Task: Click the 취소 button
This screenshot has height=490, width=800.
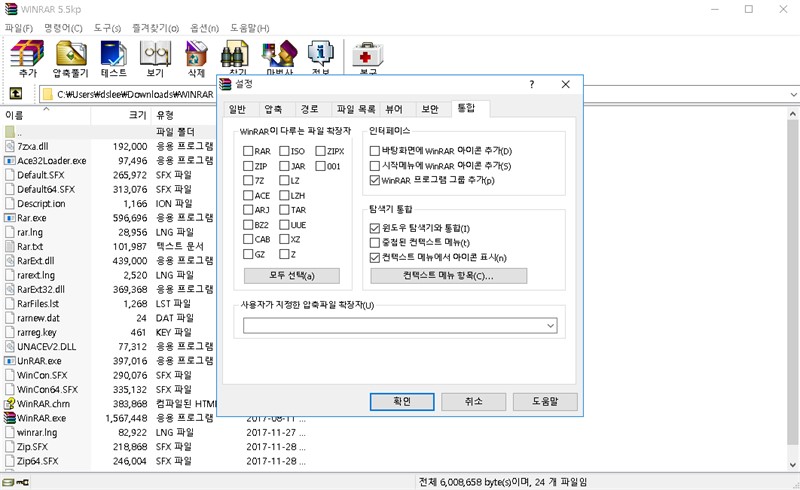Action: click(473, 402)
